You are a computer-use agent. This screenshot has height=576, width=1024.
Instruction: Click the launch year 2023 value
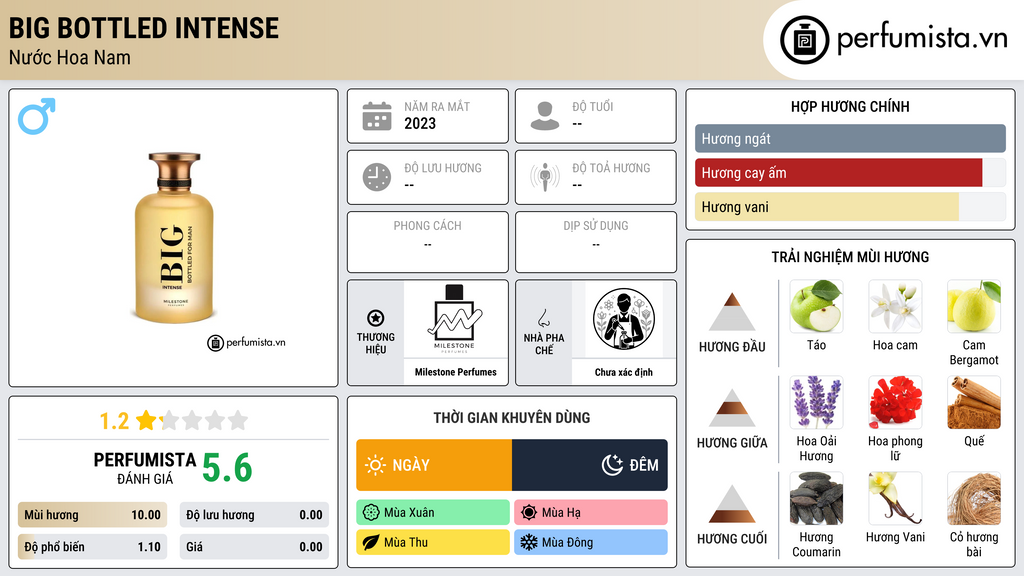coord(420,123)
